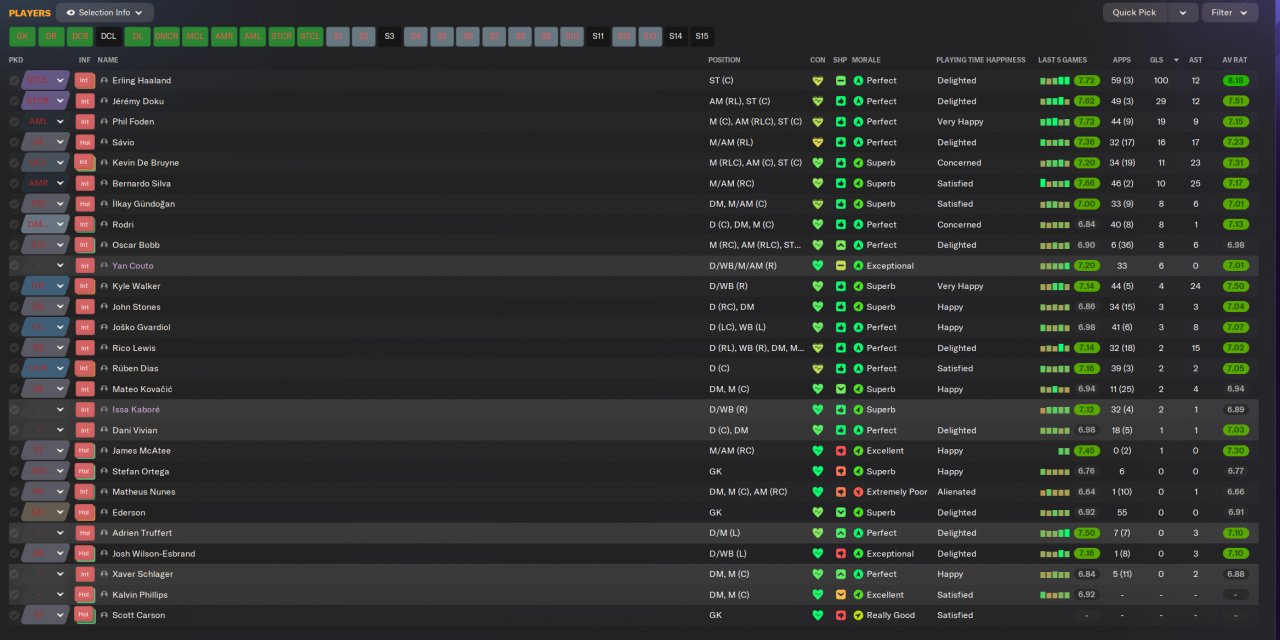
Task: Click Rico Lewis's condition heart icon
Action: 818,348
